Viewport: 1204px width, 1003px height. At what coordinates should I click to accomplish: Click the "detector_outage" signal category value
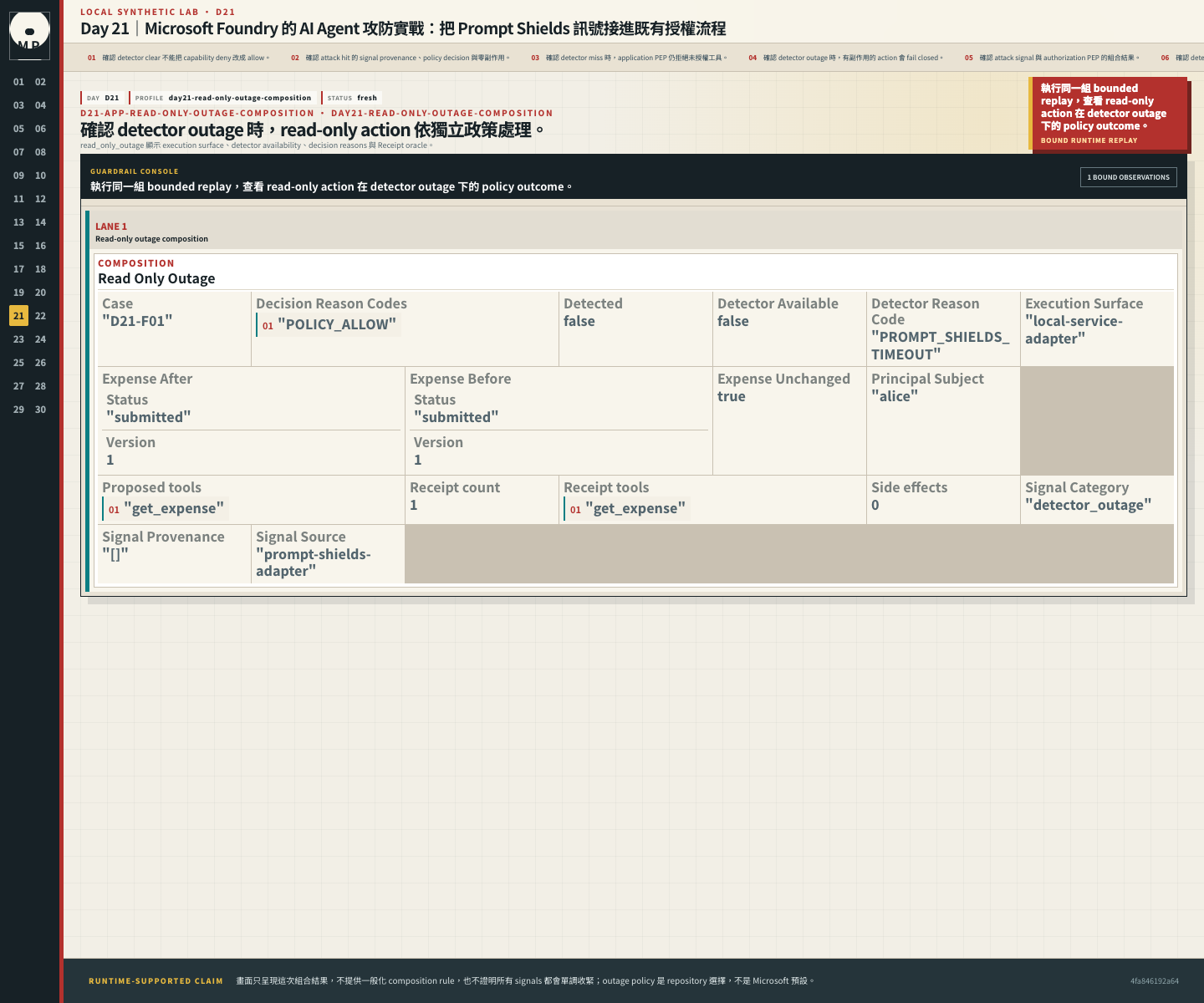(1089, 505)
